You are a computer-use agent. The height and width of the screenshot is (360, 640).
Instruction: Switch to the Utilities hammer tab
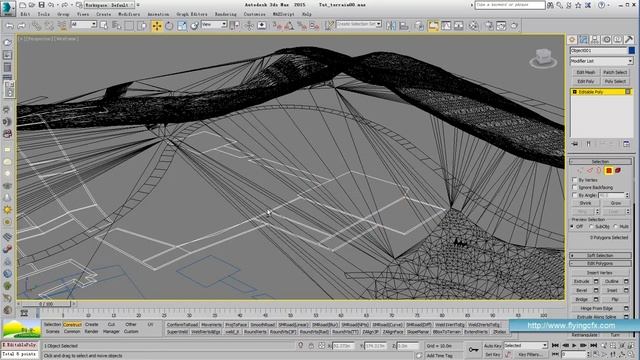pyautogui.click(x=629, y=40)
